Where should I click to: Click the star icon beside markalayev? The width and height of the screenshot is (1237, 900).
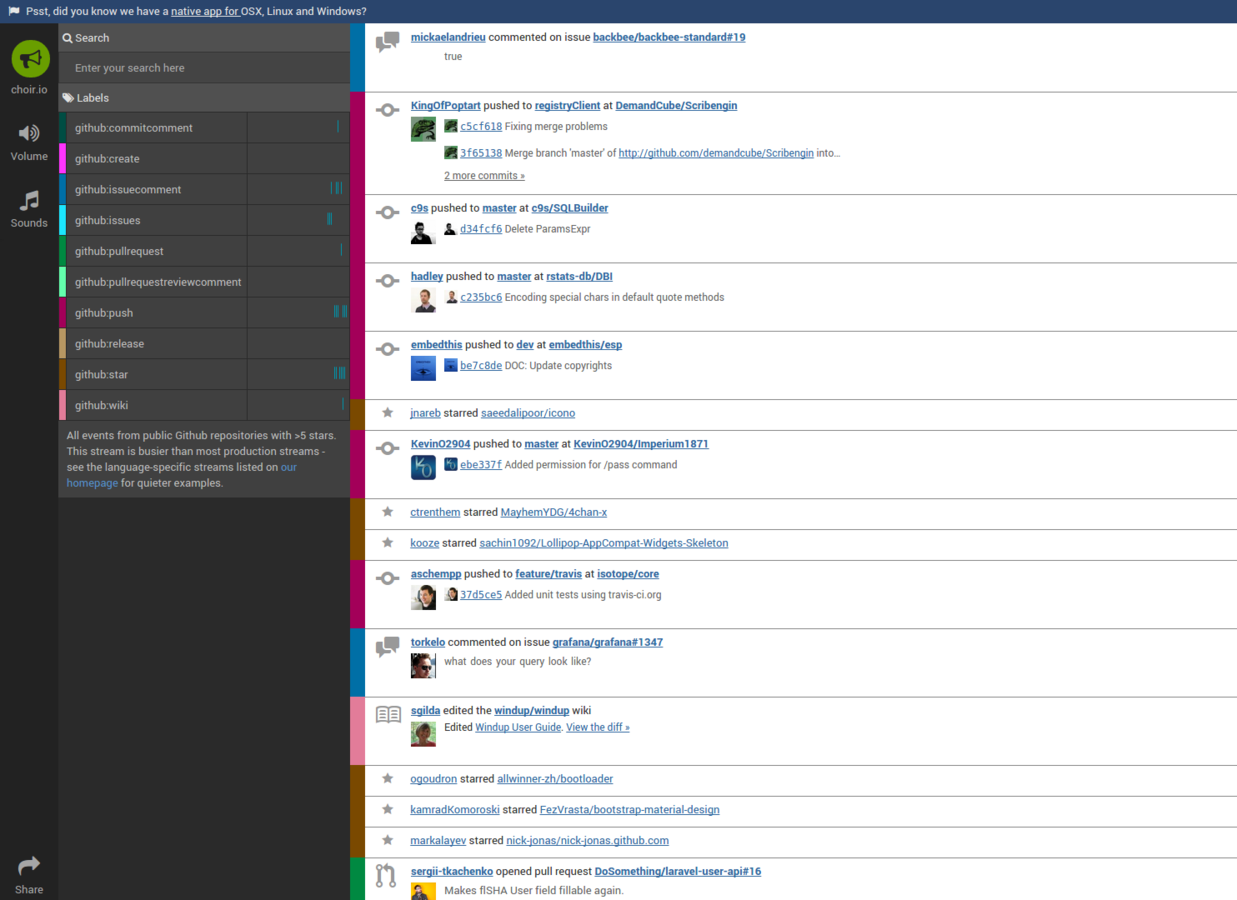[x=388, y=840]
